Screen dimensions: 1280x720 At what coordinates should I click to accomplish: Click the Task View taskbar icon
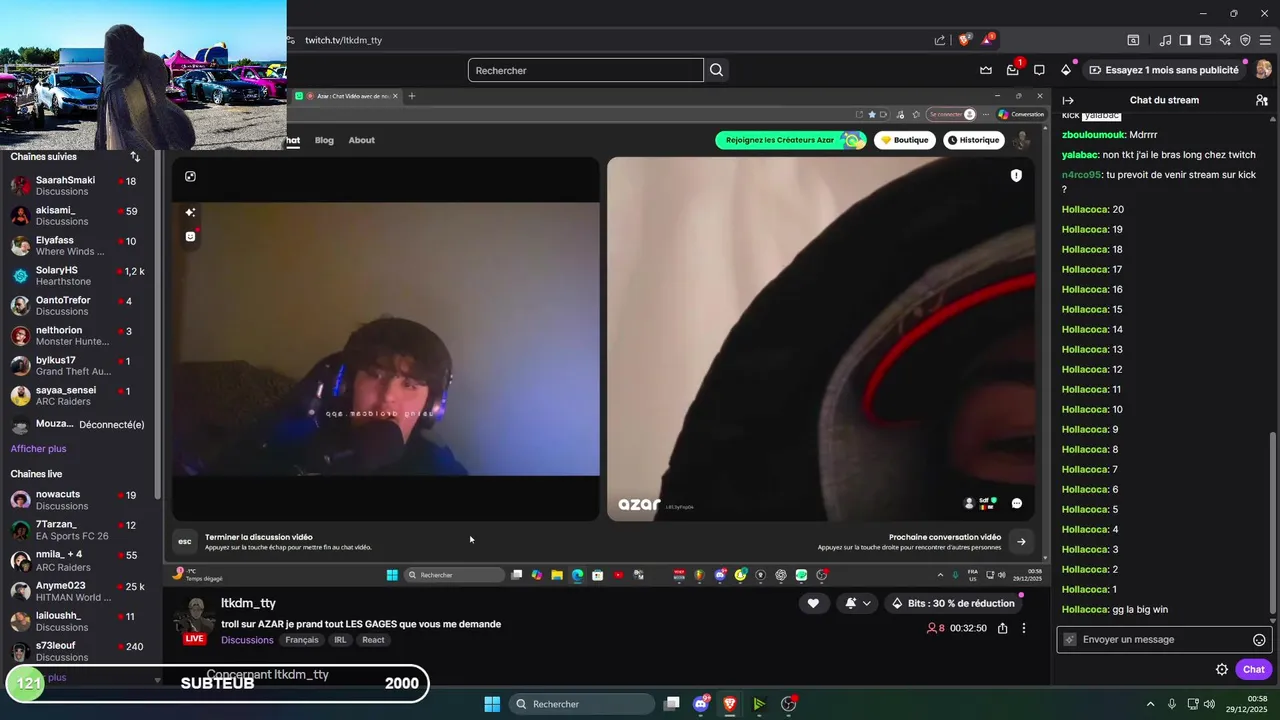[672, 704]
